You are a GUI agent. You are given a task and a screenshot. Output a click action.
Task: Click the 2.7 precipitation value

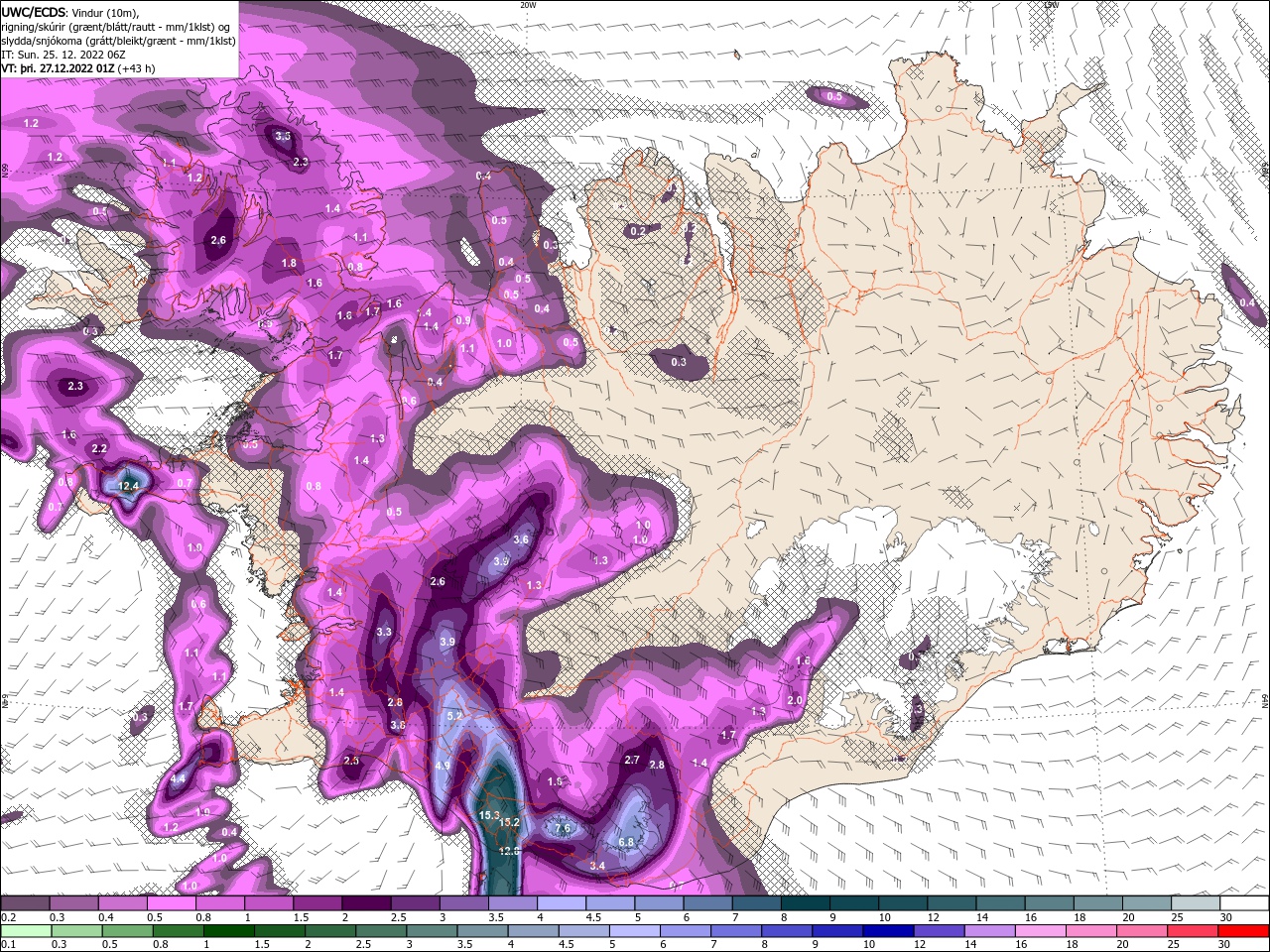click(x=633, y=760)
